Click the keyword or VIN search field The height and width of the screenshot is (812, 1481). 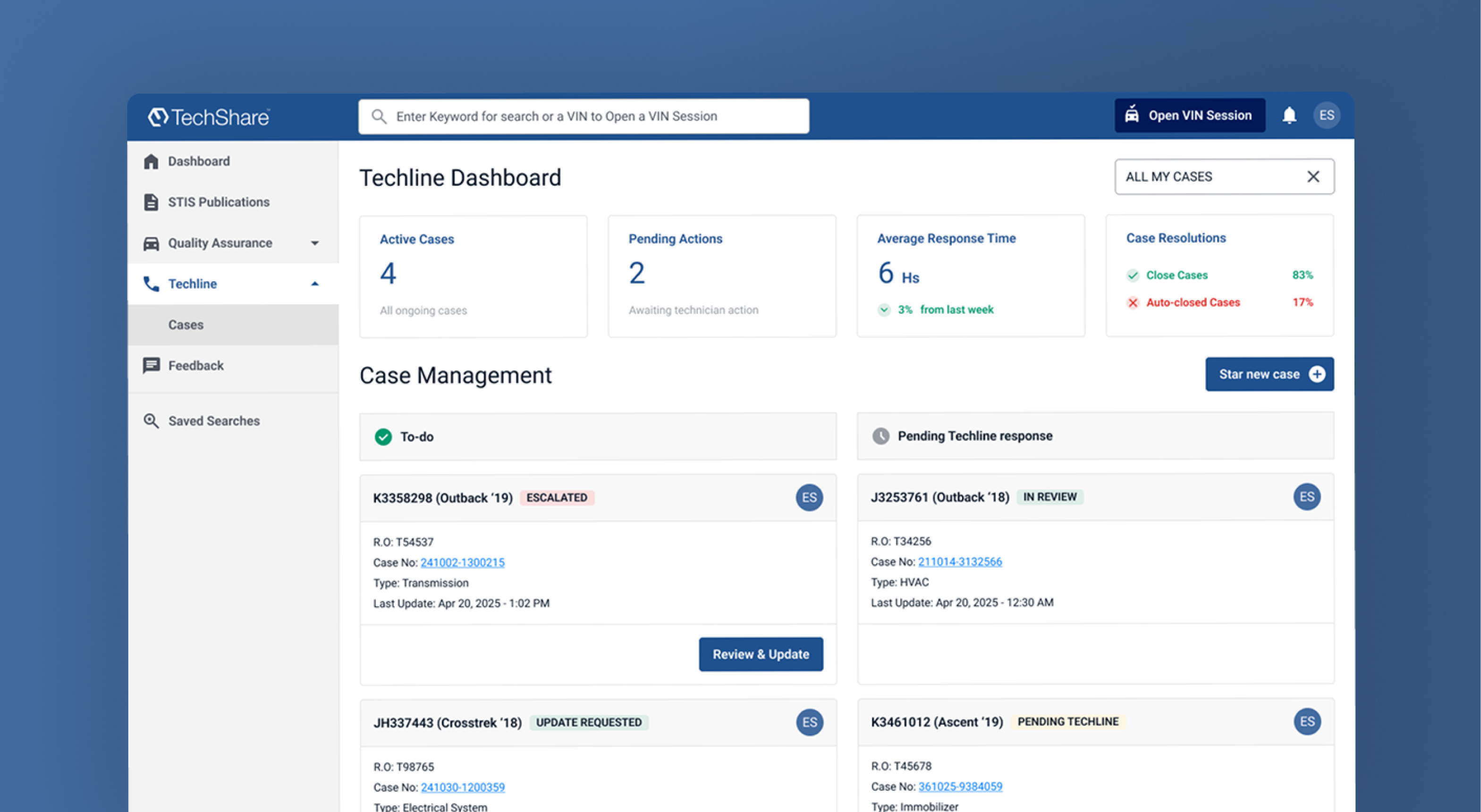(x=584, y=117)
